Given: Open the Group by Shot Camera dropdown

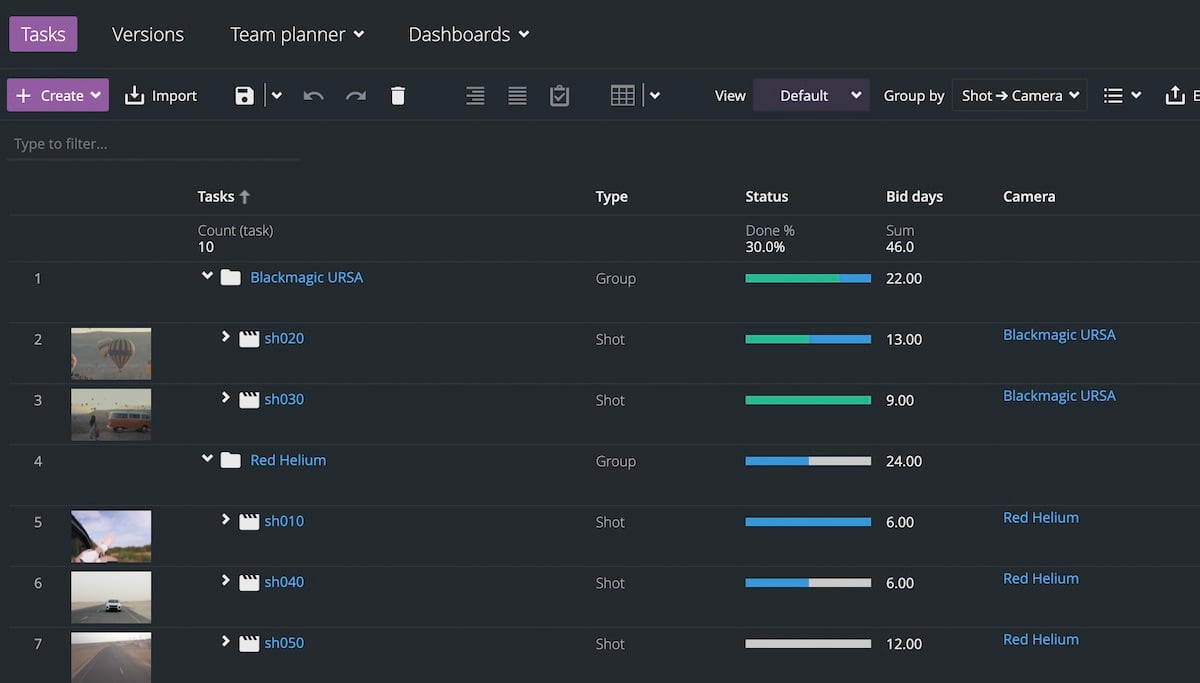Looking at the screenshot, I should [1019, 96].
